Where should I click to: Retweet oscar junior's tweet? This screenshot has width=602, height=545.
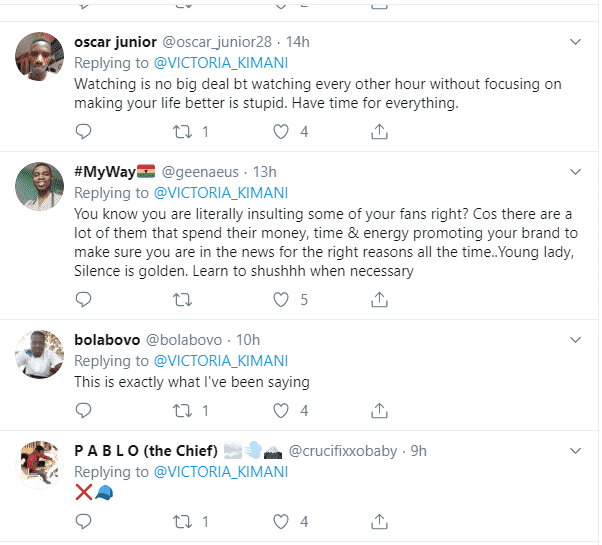pyautogui.click(x=182, y=131)
